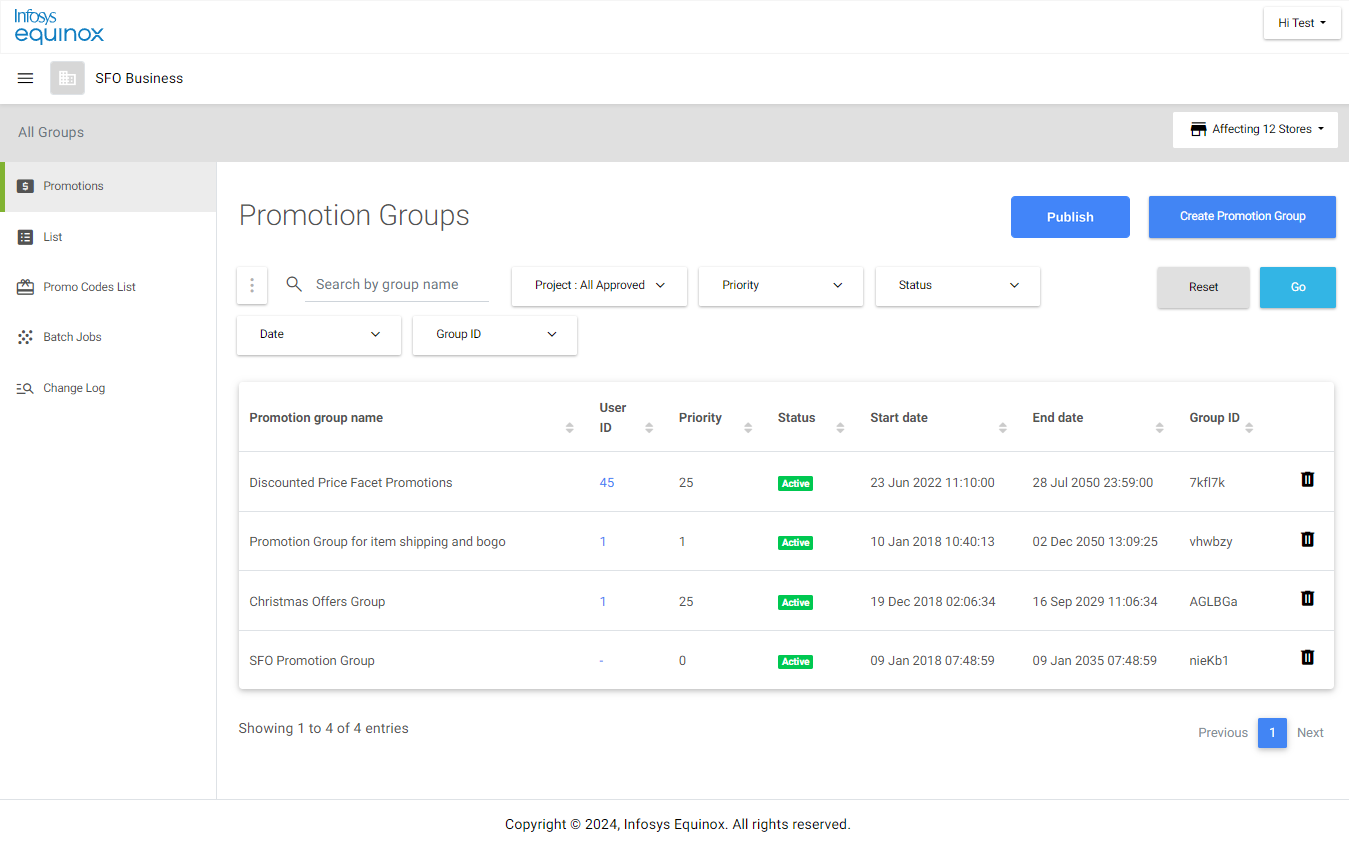The height and width of the screenshot is (850, 1349).
Task: Go to Batch Jobs in sidebar
Action: pos(72,337)
